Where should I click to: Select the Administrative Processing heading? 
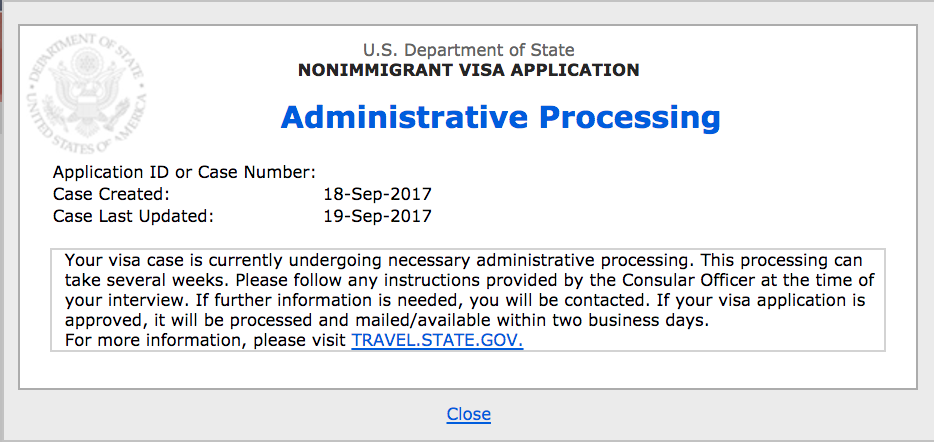pyautogui.click(x=500, y=118)
